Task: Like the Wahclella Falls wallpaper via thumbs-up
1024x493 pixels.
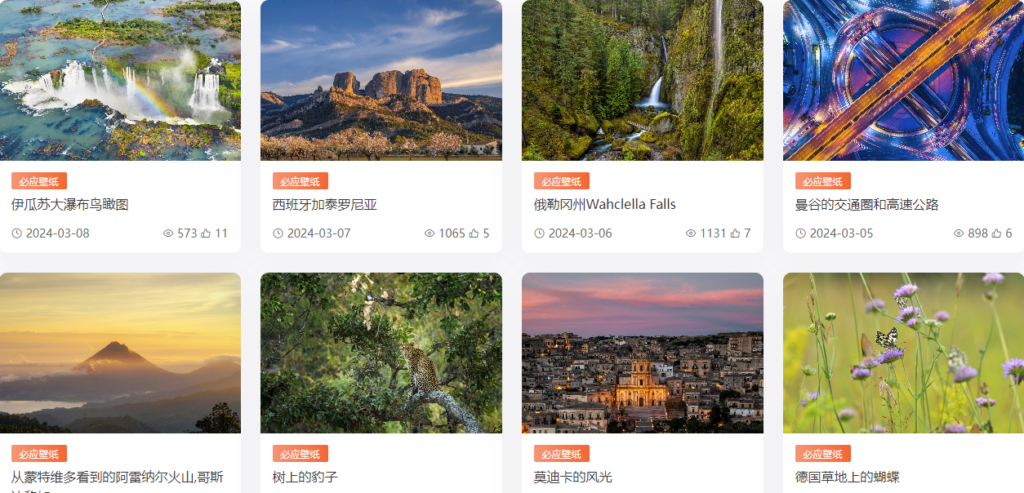Action: 735,233
